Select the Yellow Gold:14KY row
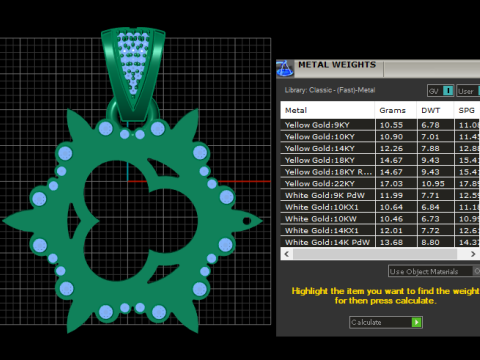 click(x=380, y=148)
